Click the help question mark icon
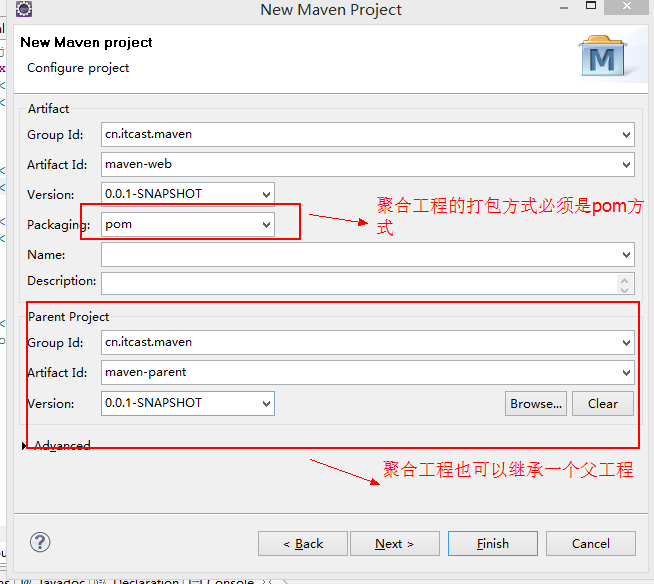This screenshot has width=654, height=584. coord(40,543)
